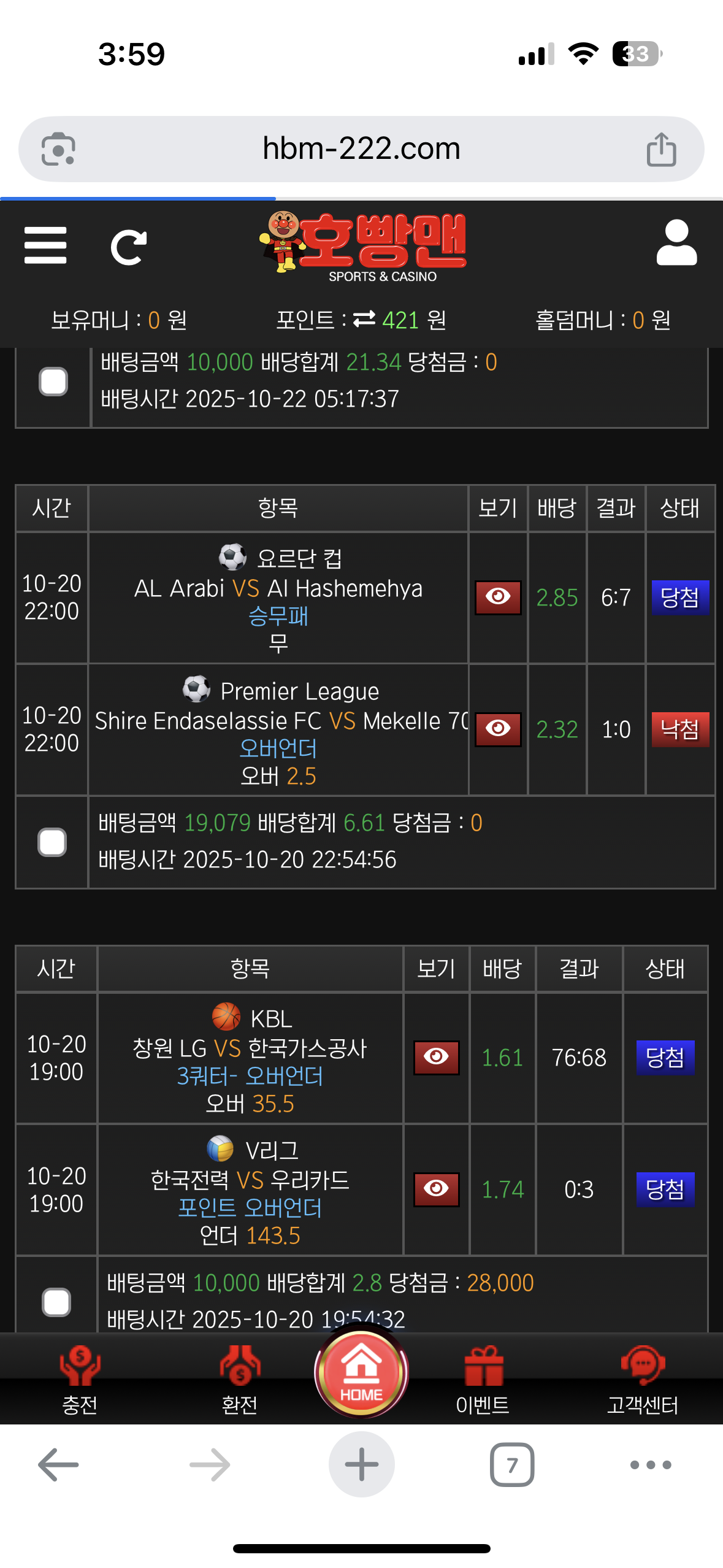Tap the browser share icon
Image resolution: width=723 pixels, height=1568 pixels.
(661, 149)
